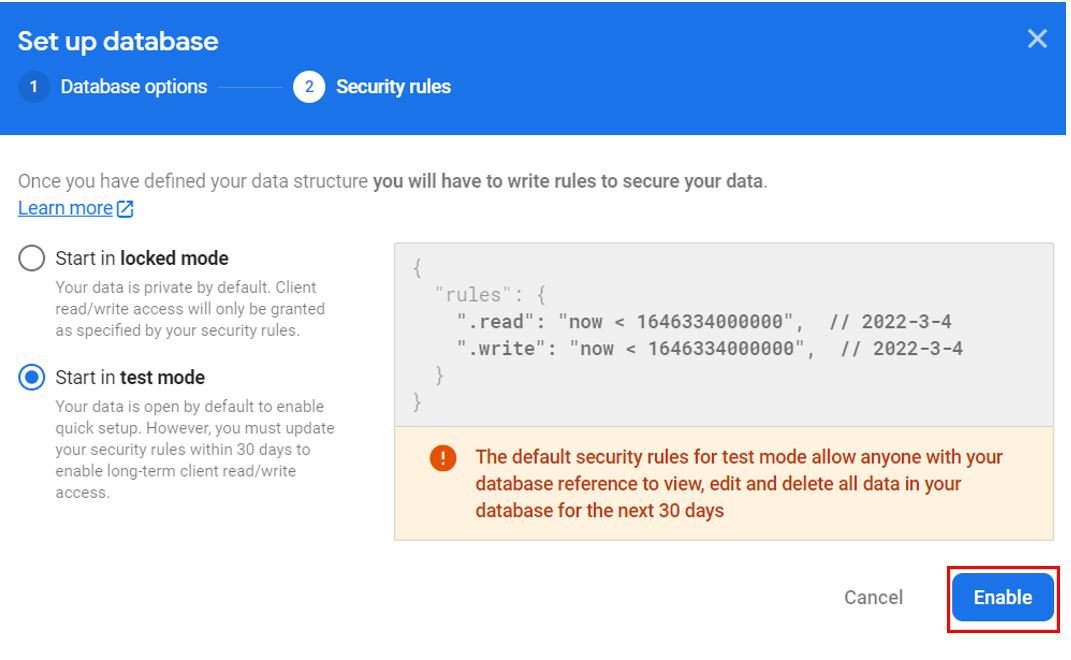
Task: Cancel the database setup
Action: [x=873, y=597]
